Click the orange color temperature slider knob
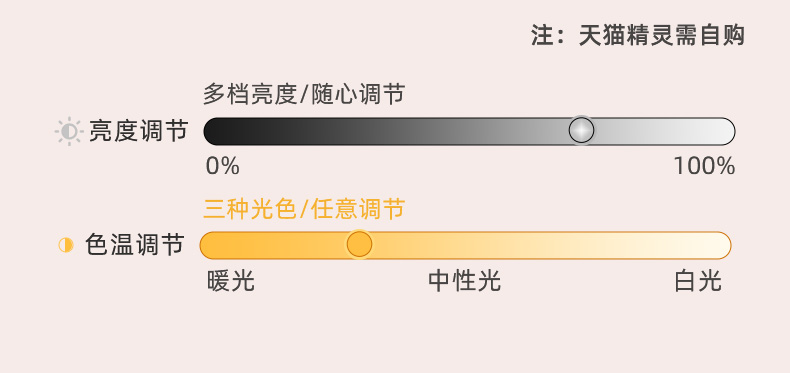The image size is (790, 373). coord(359,244)
